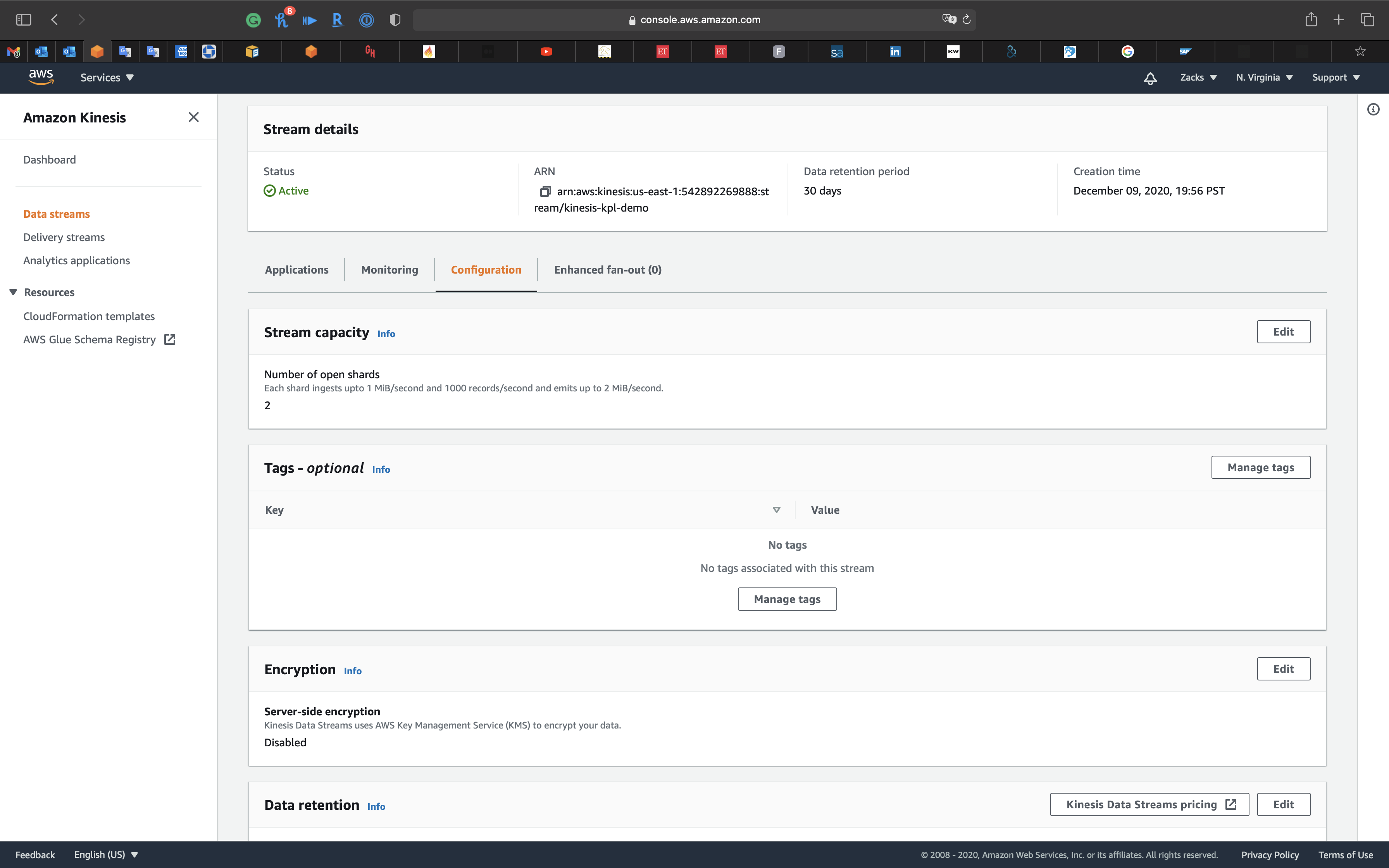Open the Enhanced fan-out (0) tab
1389x868 pixels.
pyautogui.click(x=607, y=270)
